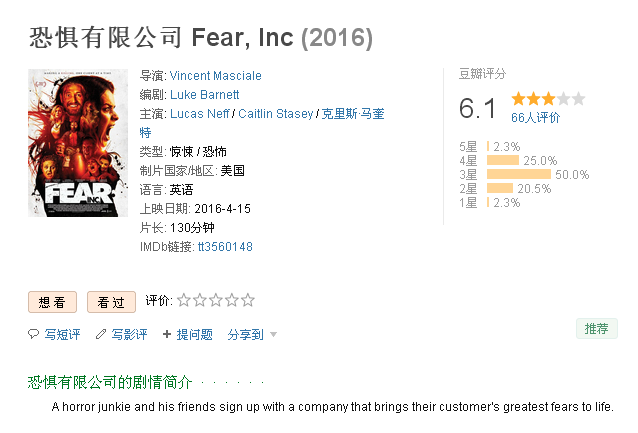Click the green 推荐 recommend button
638x433 pixels.
(x=596, y=328)
